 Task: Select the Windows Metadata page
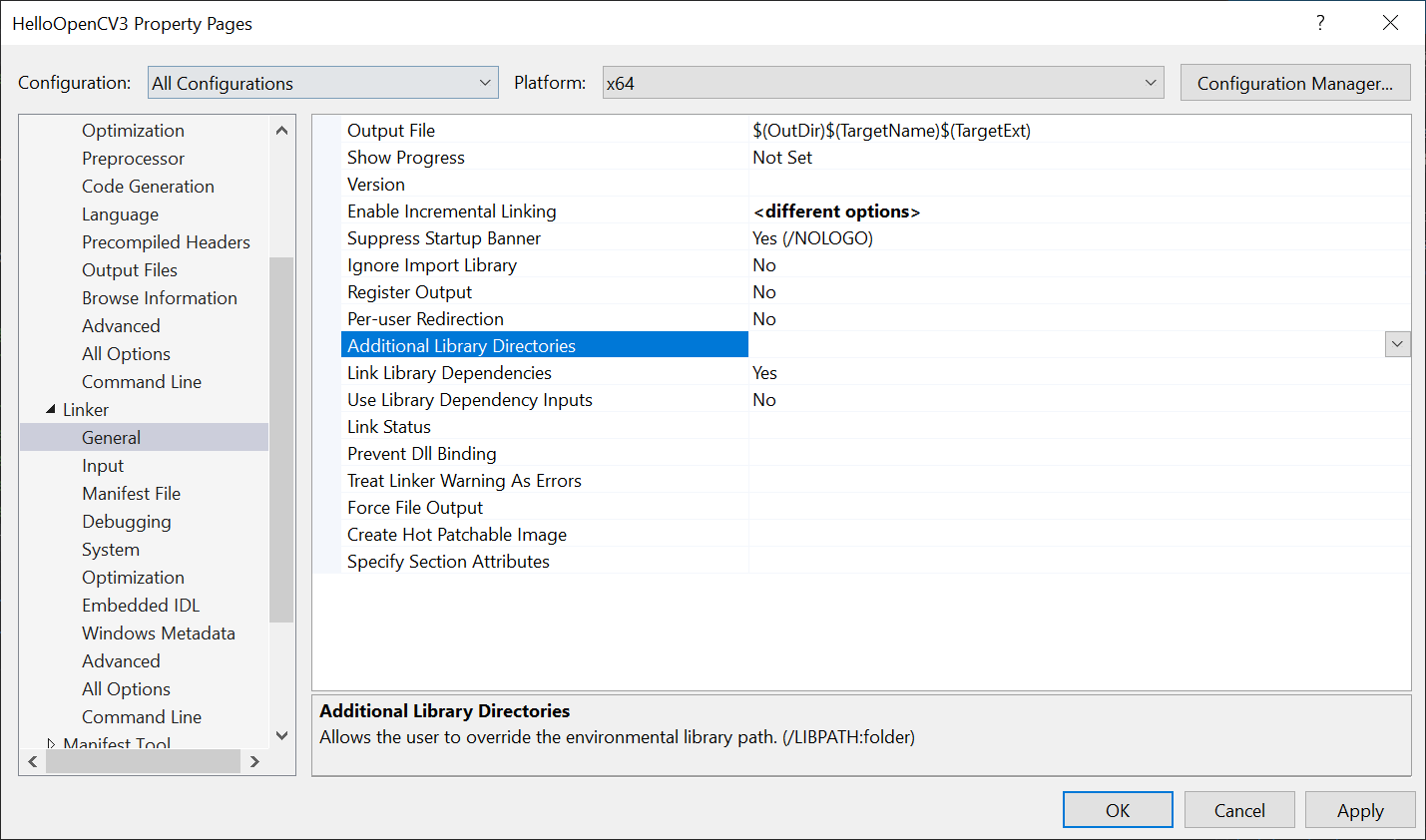[159, 633]
